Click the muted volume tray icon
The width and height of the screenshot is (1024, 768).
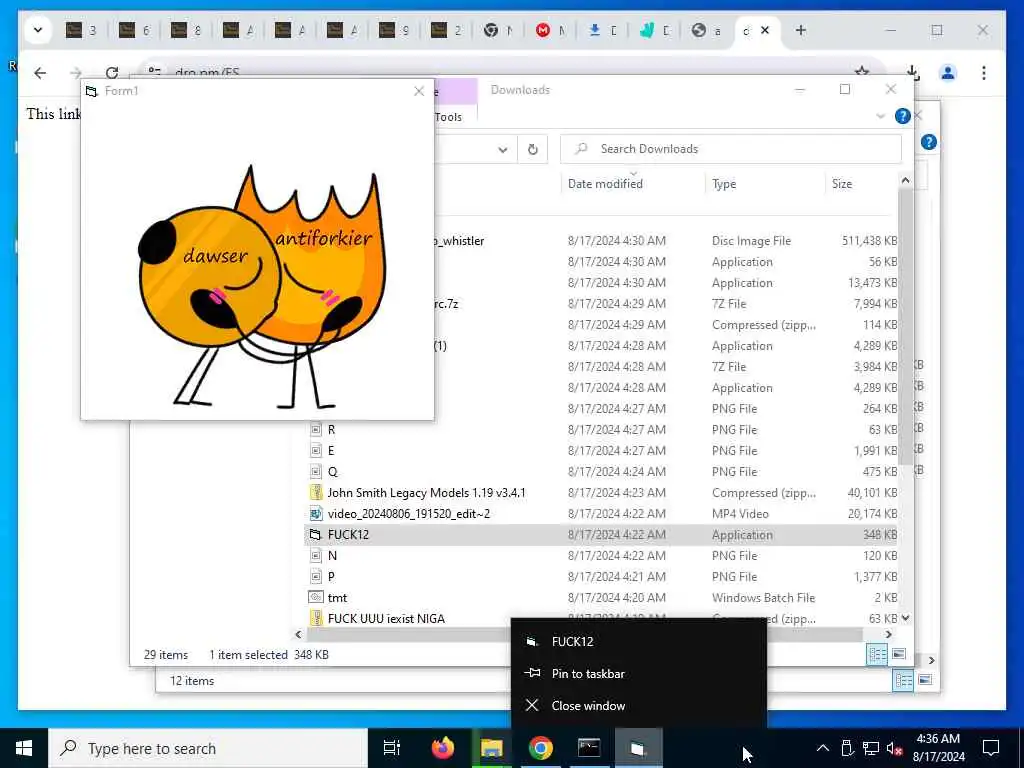(894, 748)
